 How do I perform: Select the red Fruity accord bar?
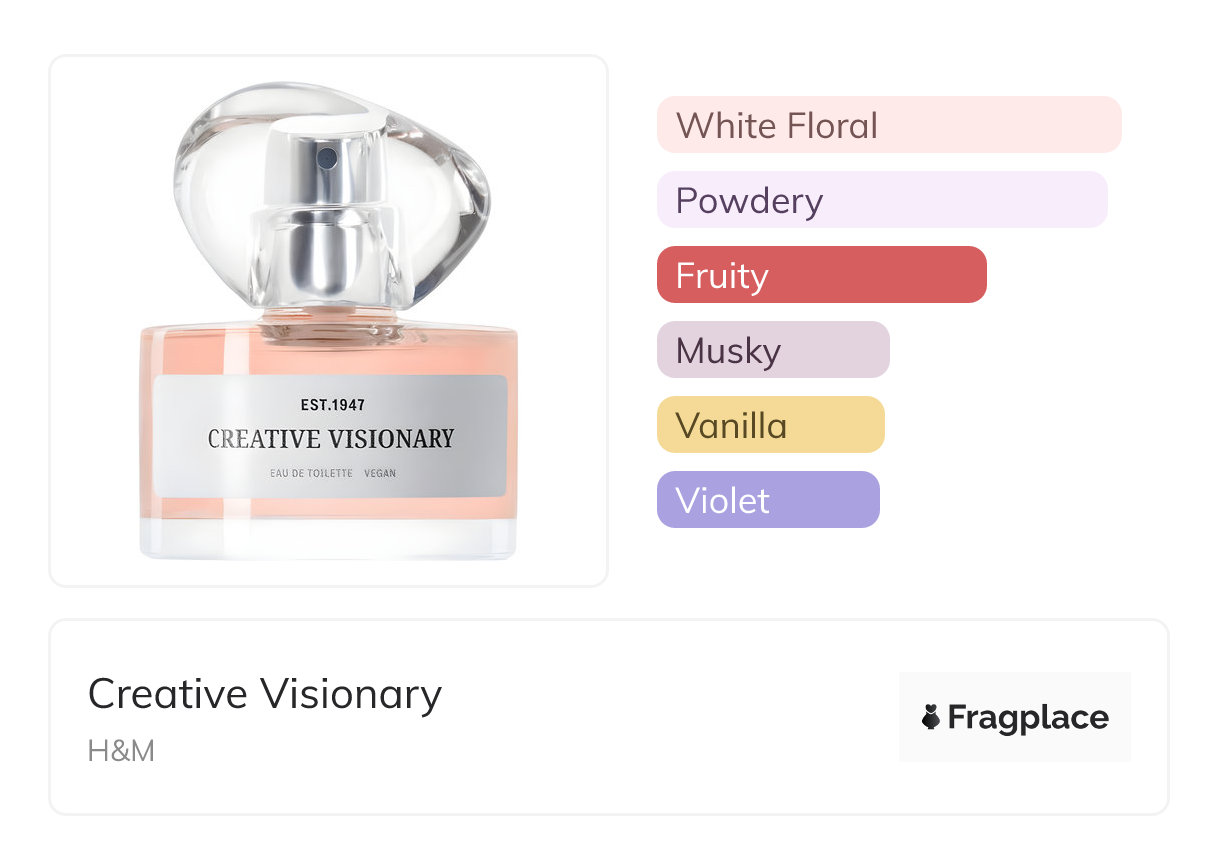822,275
